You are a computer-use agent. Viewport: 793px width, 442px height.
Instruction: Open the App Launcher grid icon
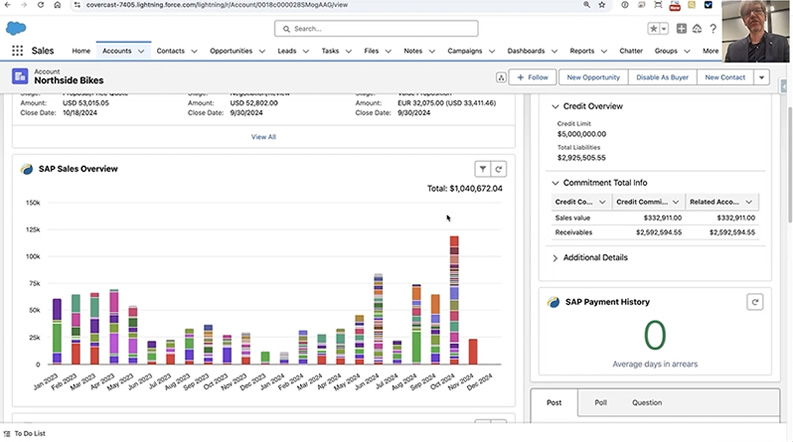(17, 51)
